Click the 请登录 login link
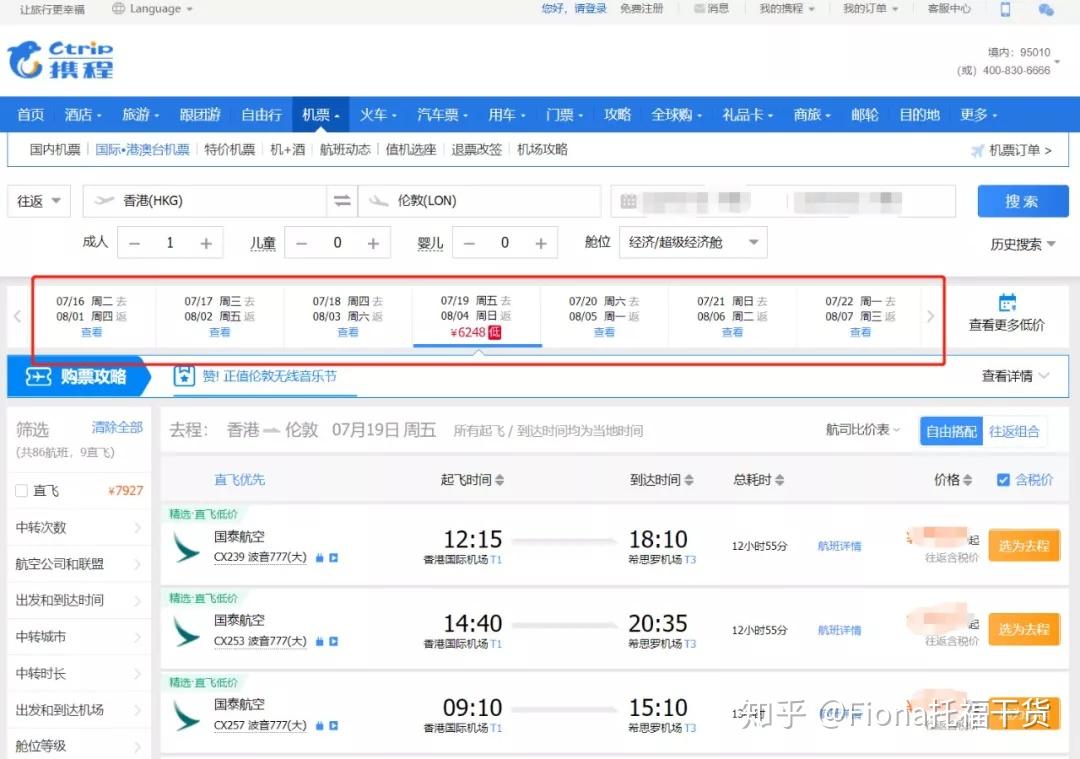The height and width of the screenshot is (759, 1080). 590,8
